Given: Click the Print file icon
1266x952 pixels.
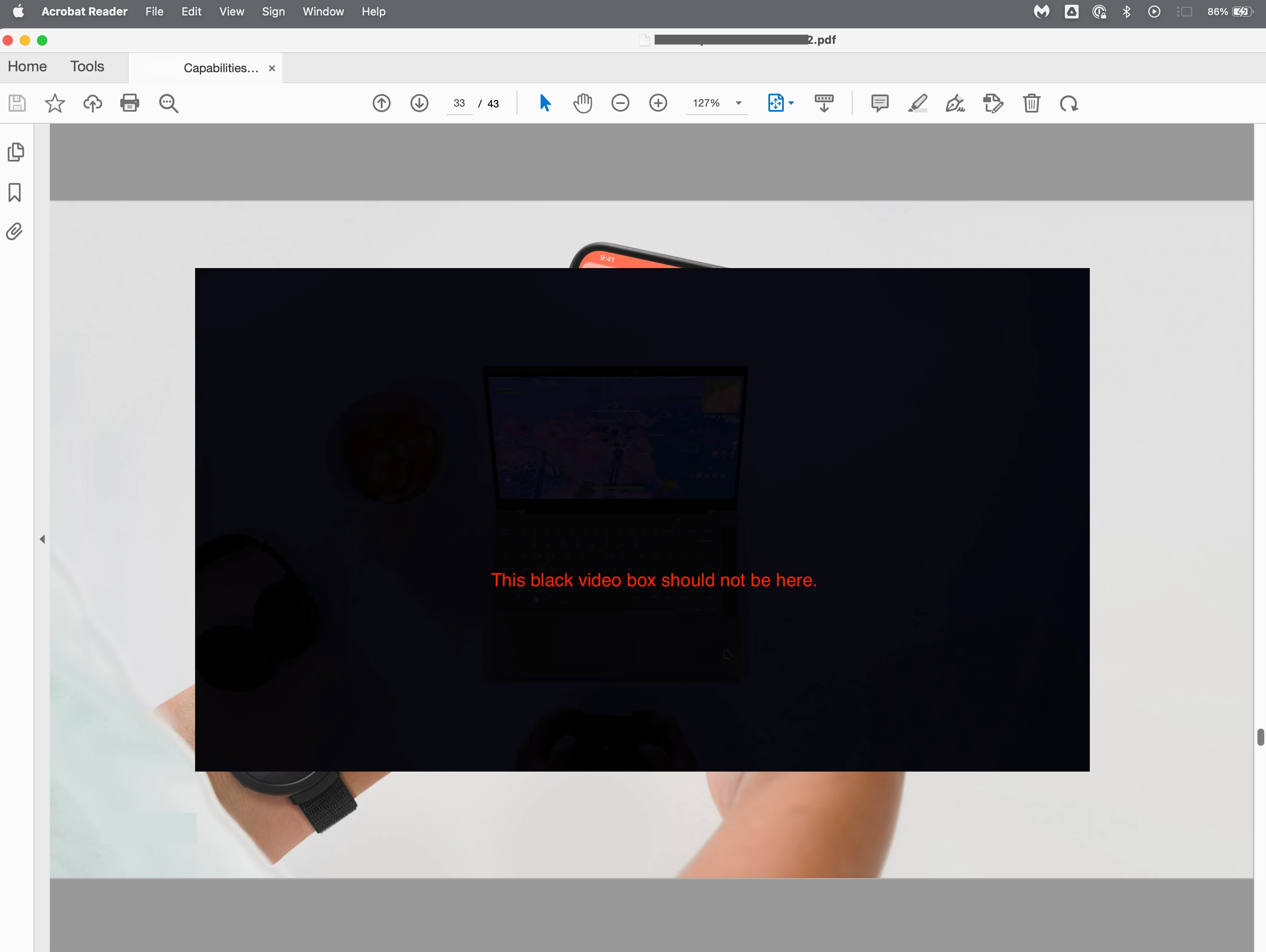Looking at the screenshot, I should 130,103.
